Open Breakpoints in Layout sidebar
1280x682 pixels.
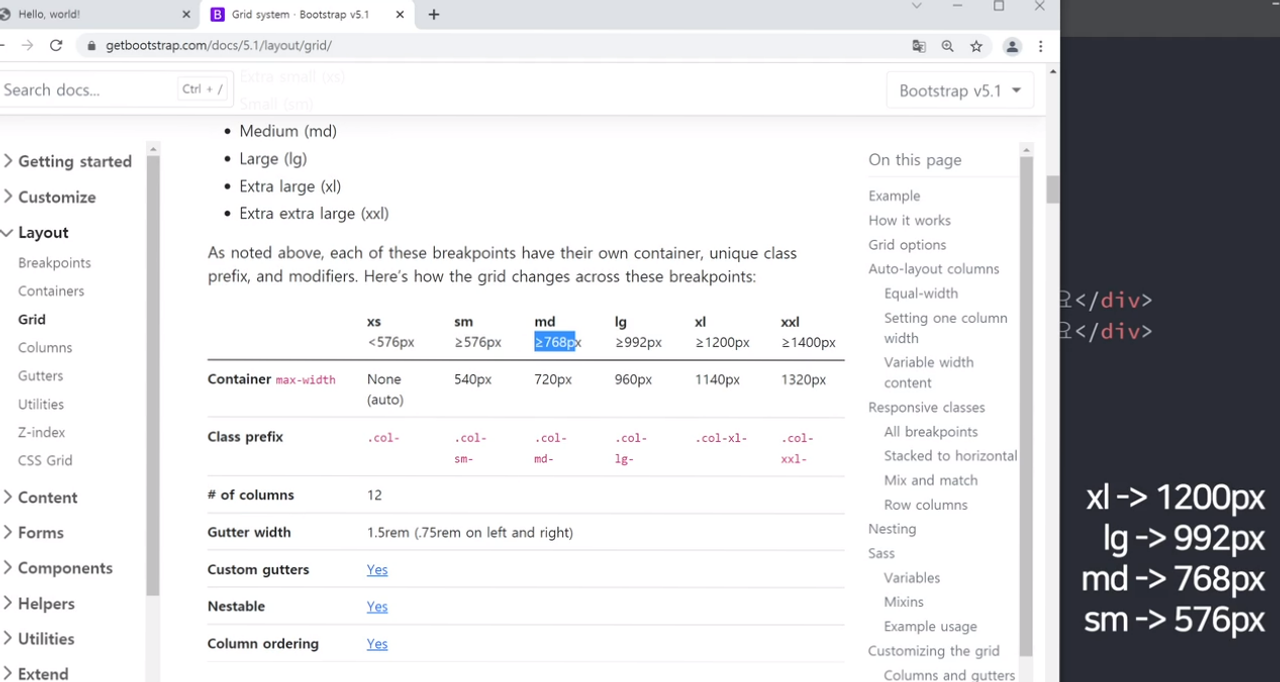click(54, 263)
